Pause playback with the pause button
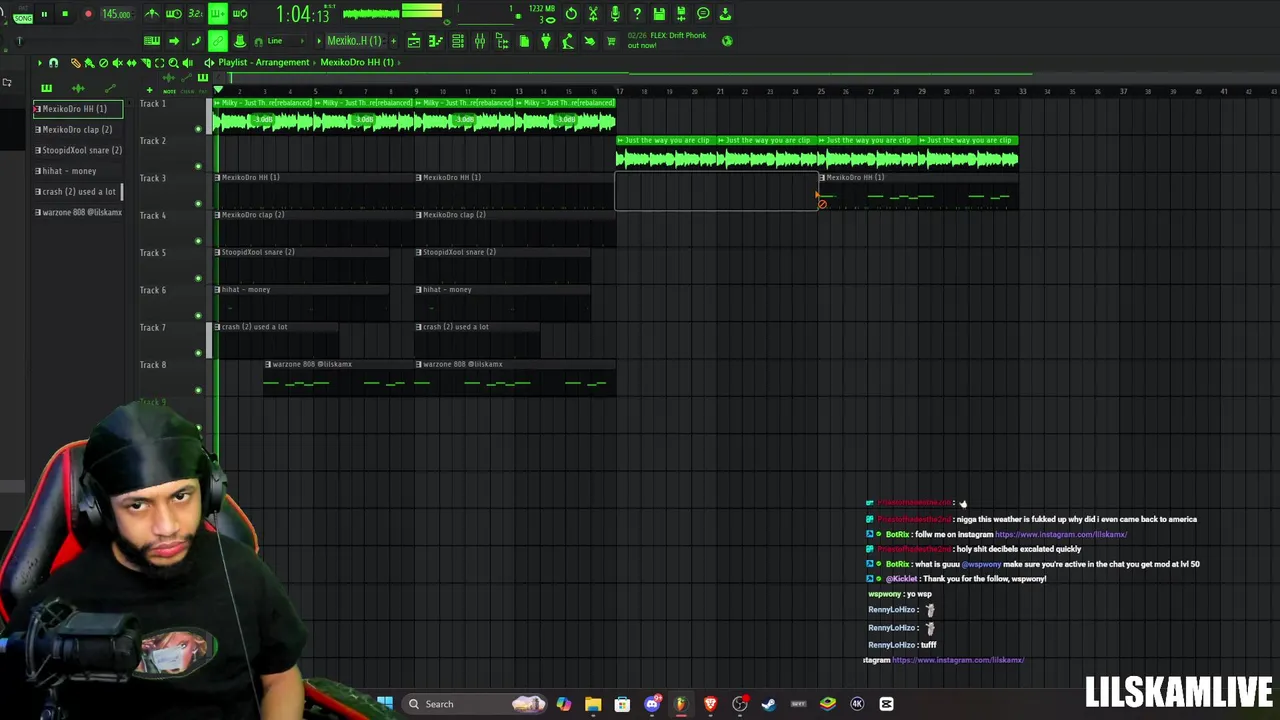Image resolution: width=1280 pixels, height=720 pixels. coord(44,14)
